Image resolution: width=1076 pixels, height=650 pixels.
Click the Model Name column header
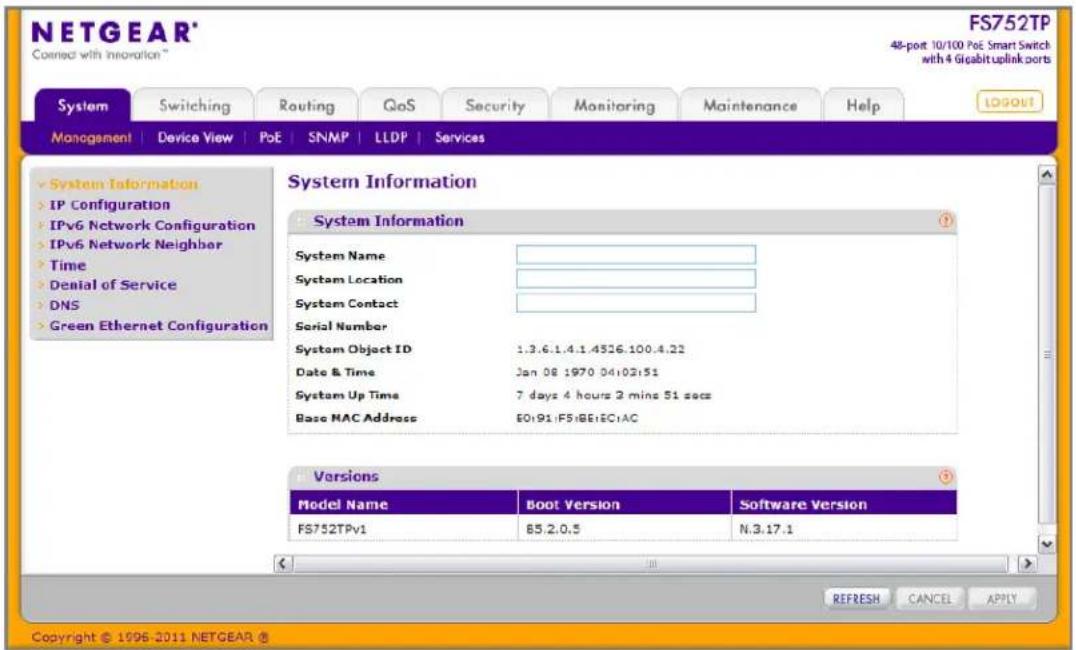click(404, 504)
